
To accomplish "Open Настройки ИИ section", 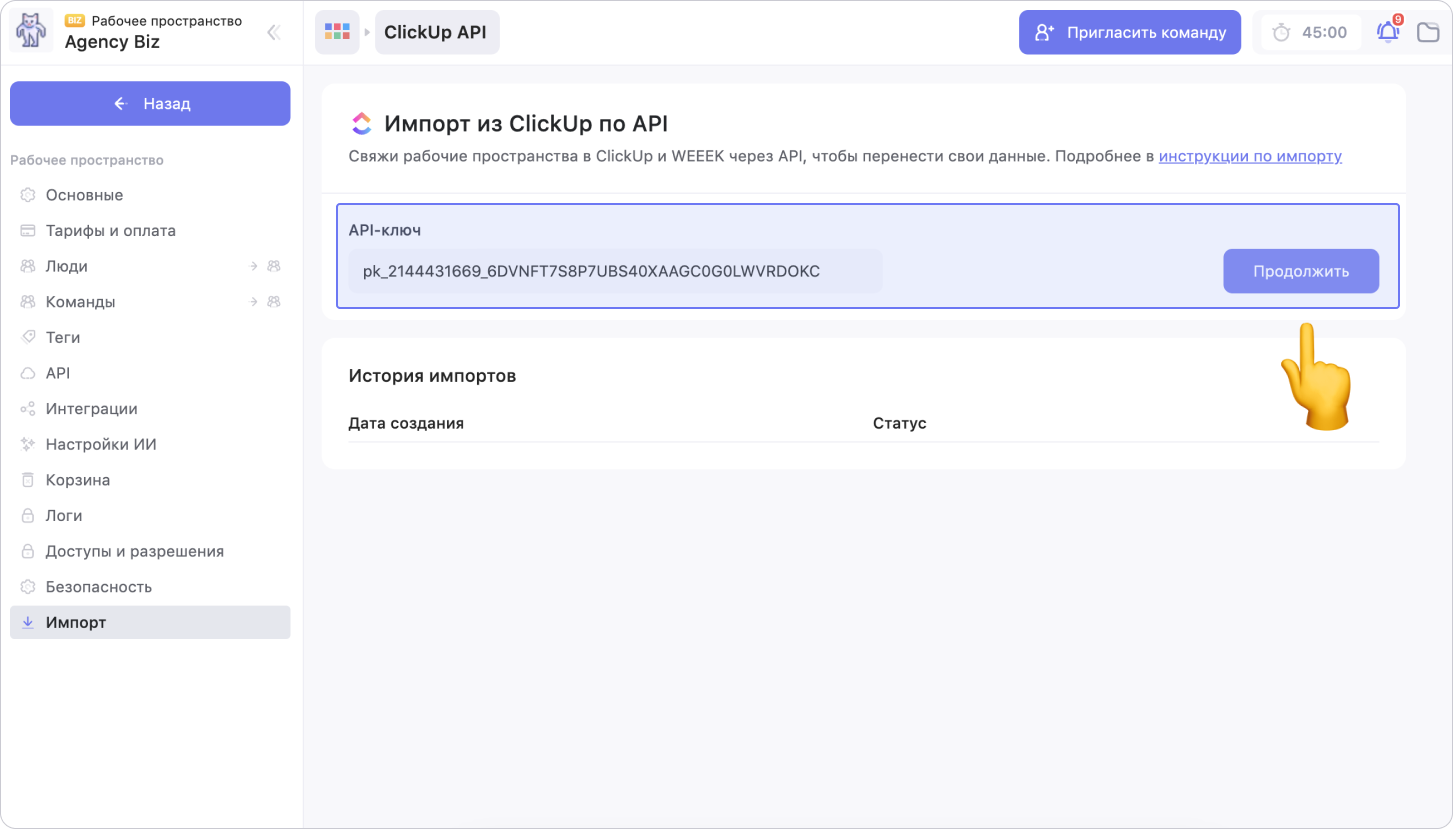I will (x=100, y=444).
